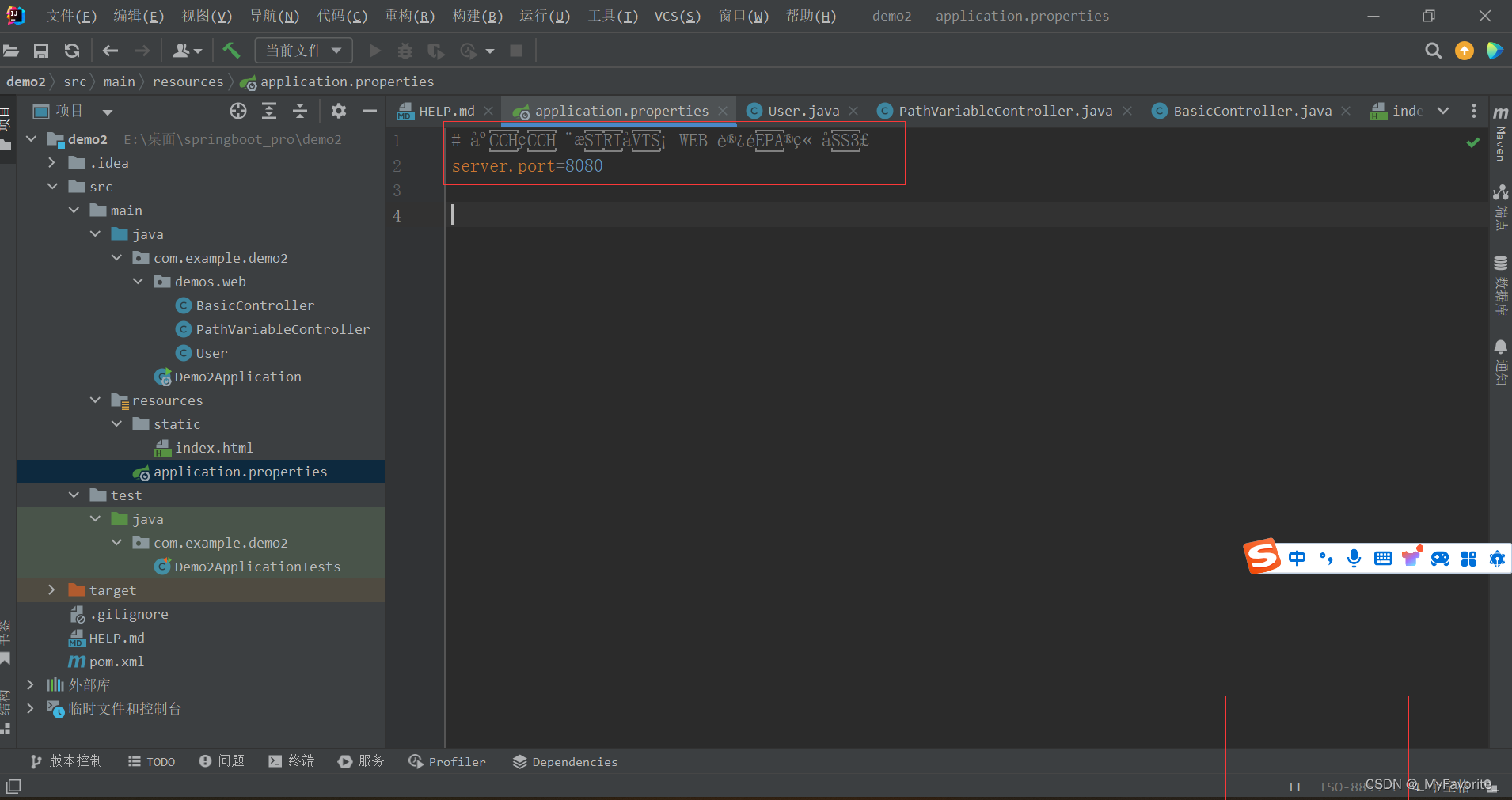Open the Dependencies tool window
The height and width of the screenshot is (800, 1512).
tap(565, 761)
